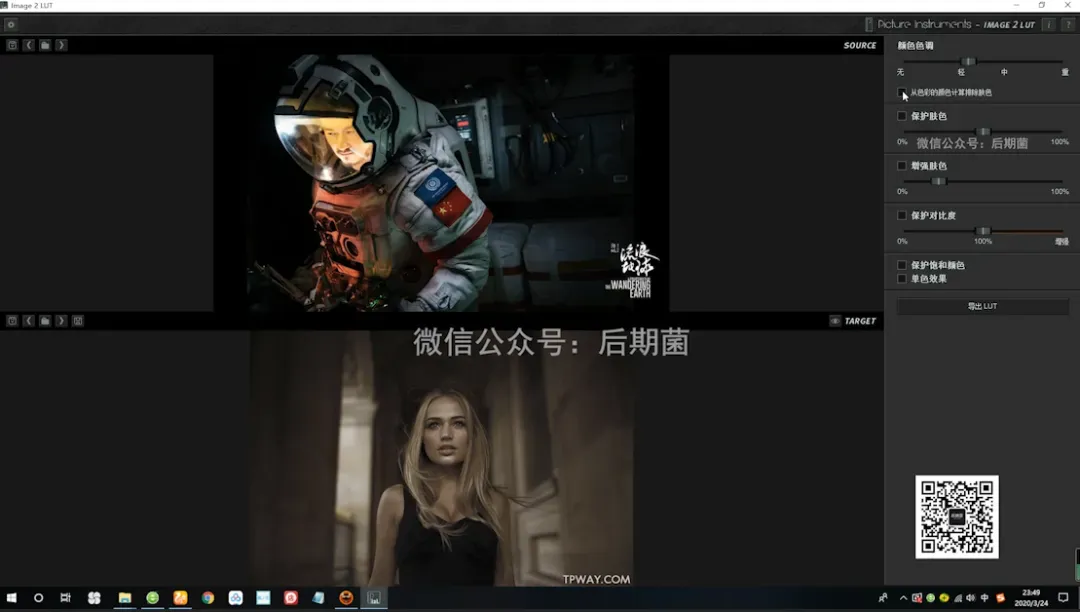Tick the 增强肤色 checkbox
The image size is (1080, 612).
pos(902,165)
